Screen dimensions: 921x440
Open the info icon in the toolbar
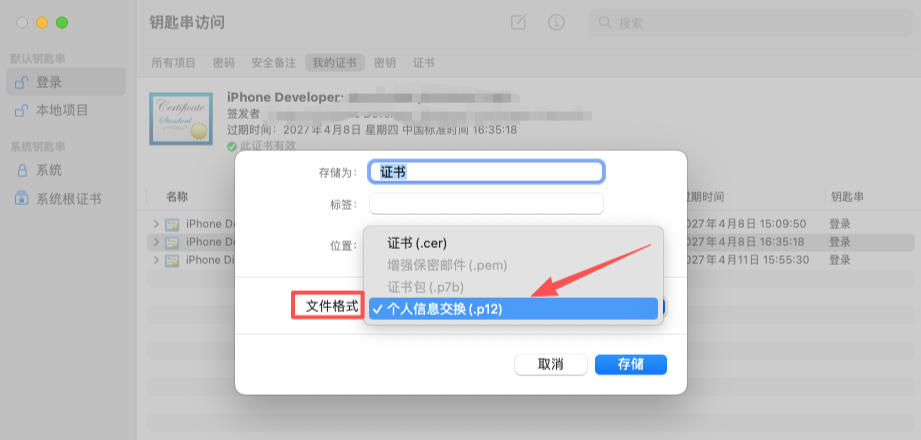[x=556, y=22]
